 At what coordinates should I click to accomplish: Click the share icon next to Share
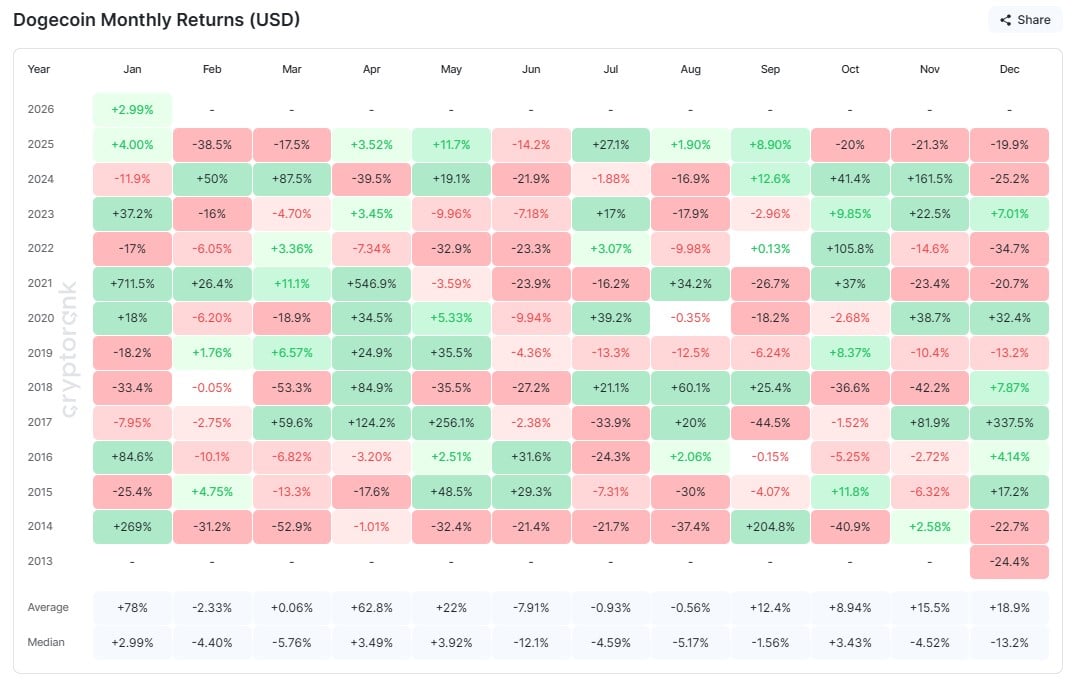(x=1007, y=19)
